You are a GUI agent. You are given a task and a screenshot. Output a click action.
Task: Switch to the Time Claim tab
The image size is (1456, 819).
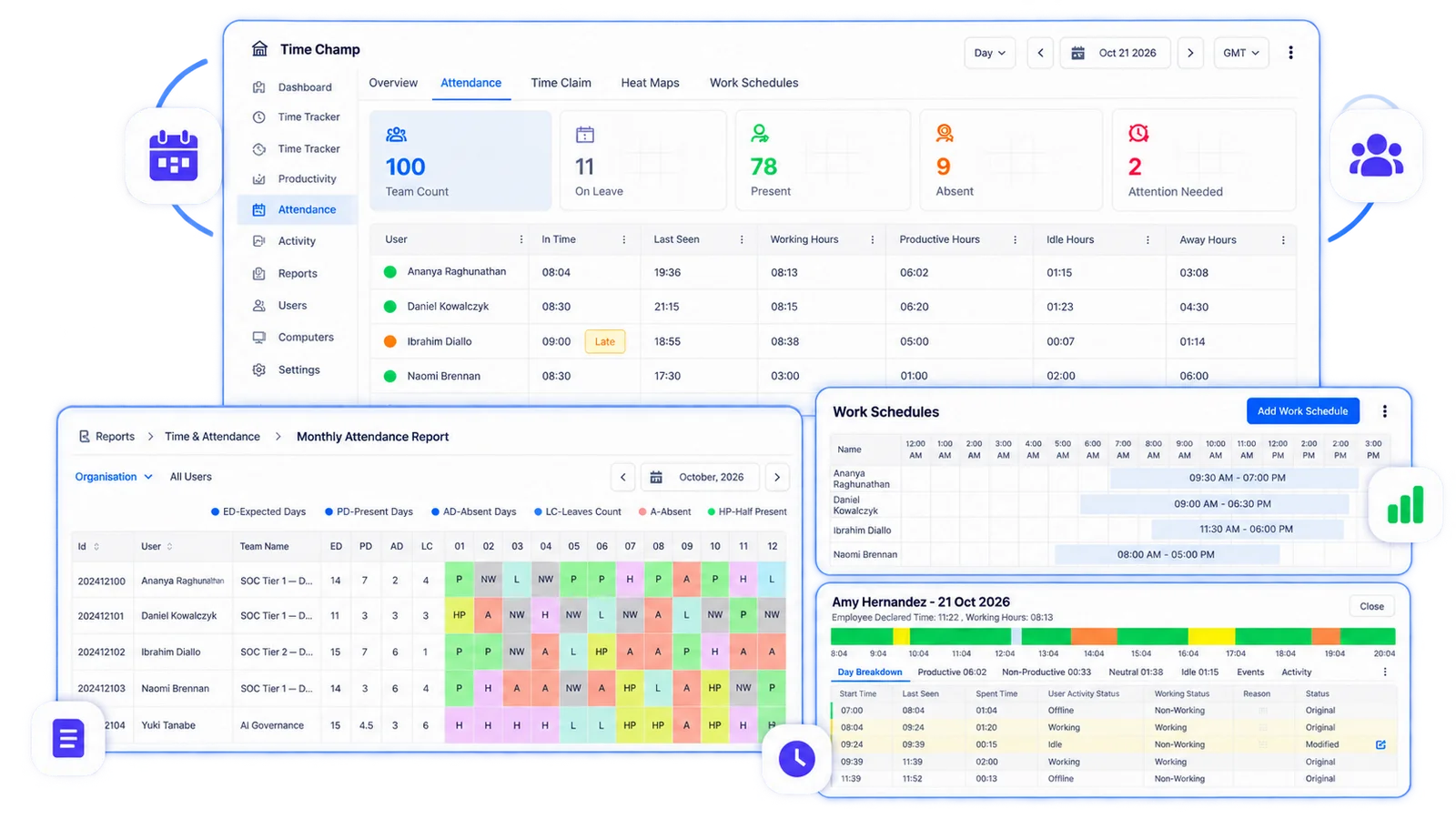(x=561, y=83)
